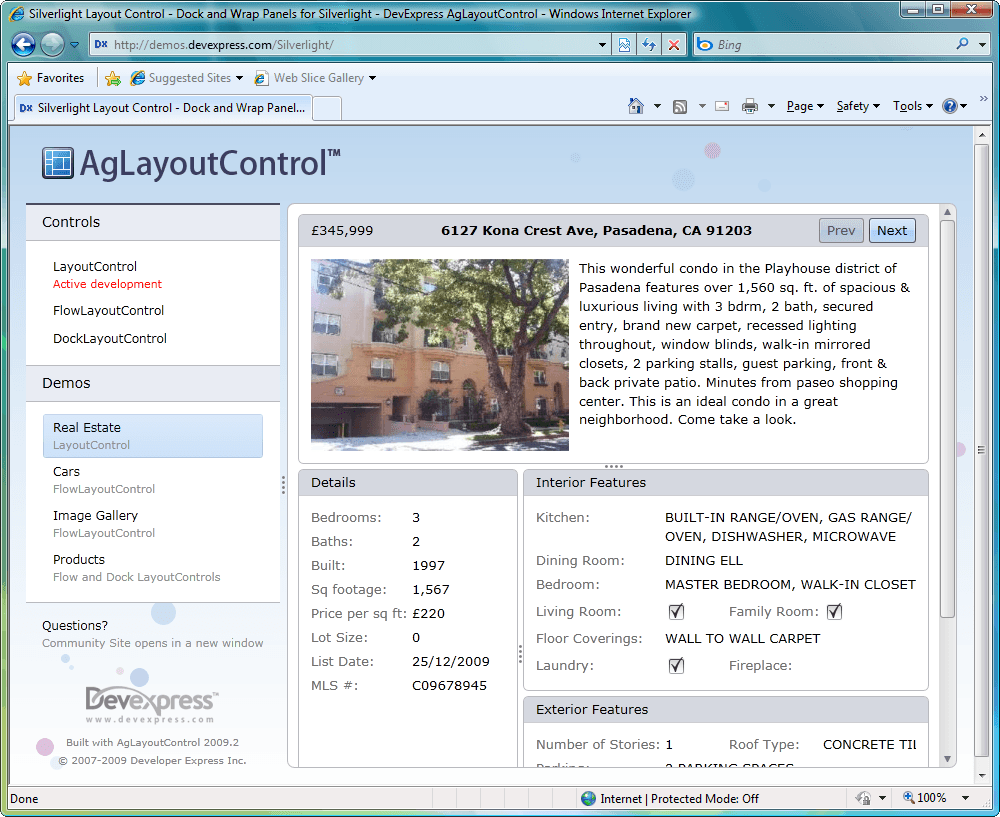
Task: Click the Help question mark icon
Action: point(950,106)
